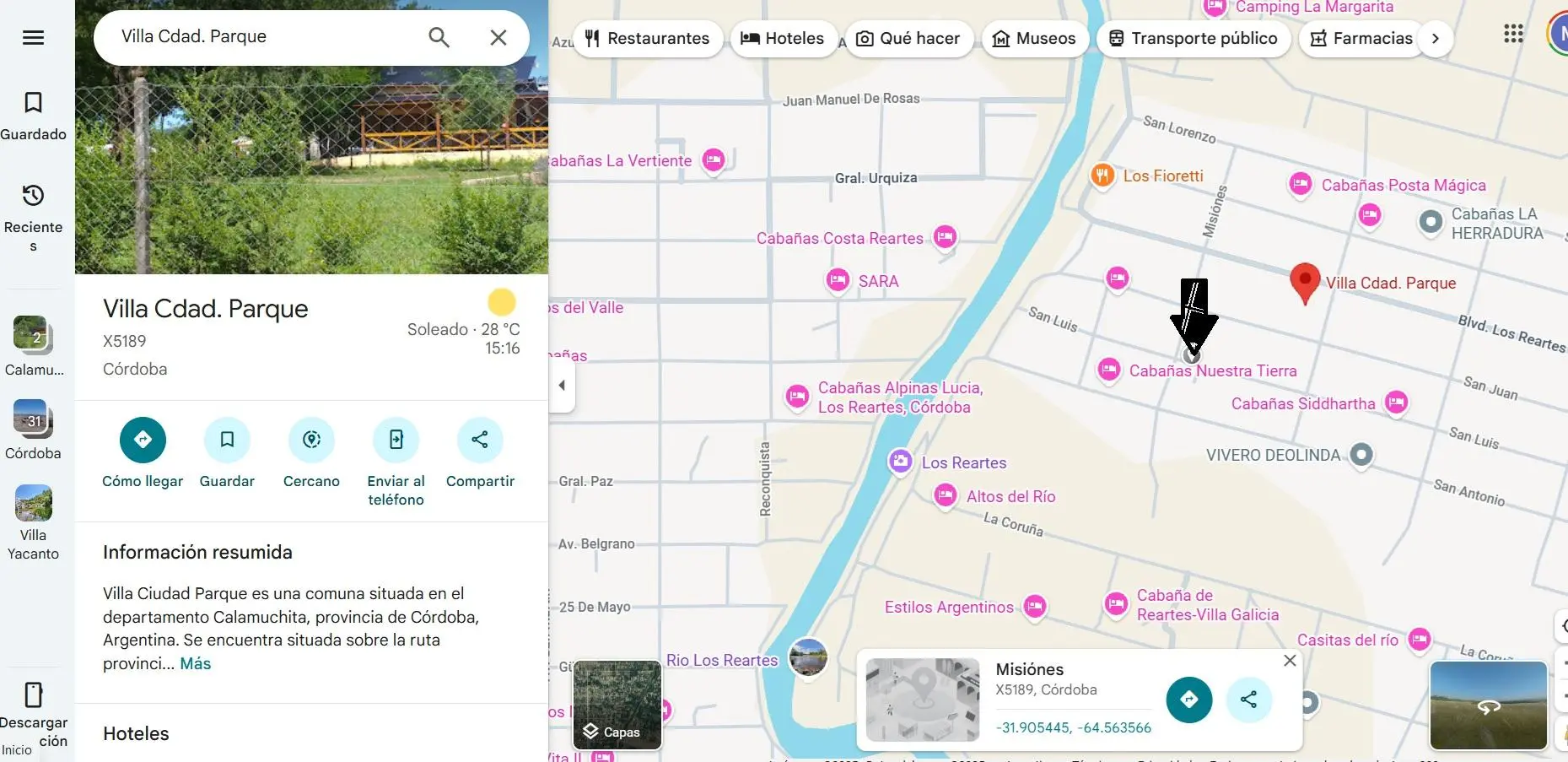The image size is (1568, 762).
Task: Click the Cercano nearby icon
Action: (311, 440)
